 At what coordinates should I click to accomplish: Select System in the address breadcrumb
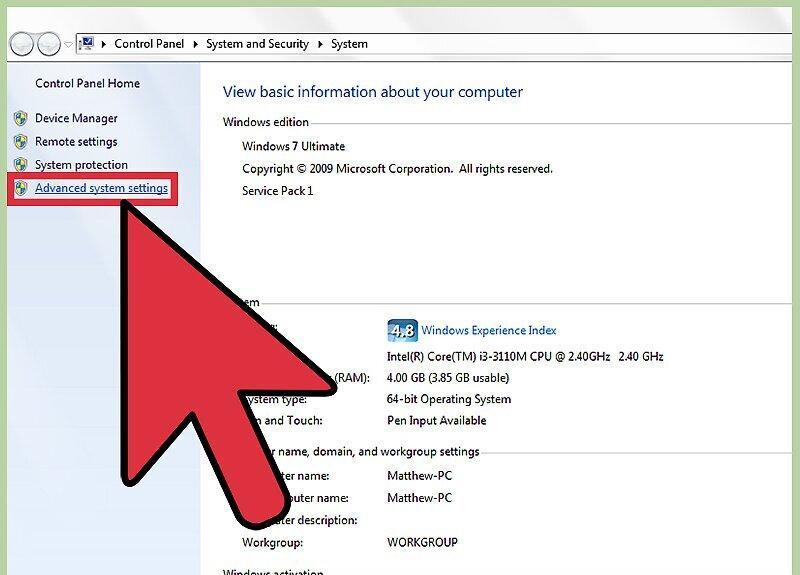(349, 44)
